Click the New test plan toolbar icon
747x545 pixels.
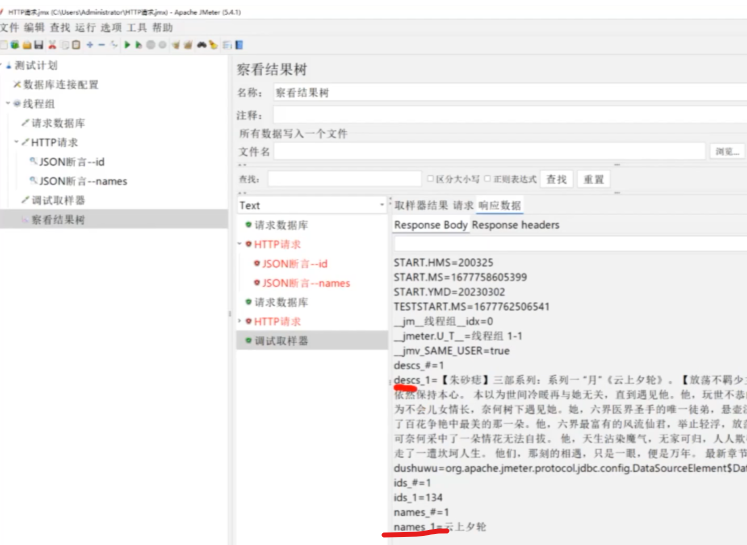click(4, 45)
